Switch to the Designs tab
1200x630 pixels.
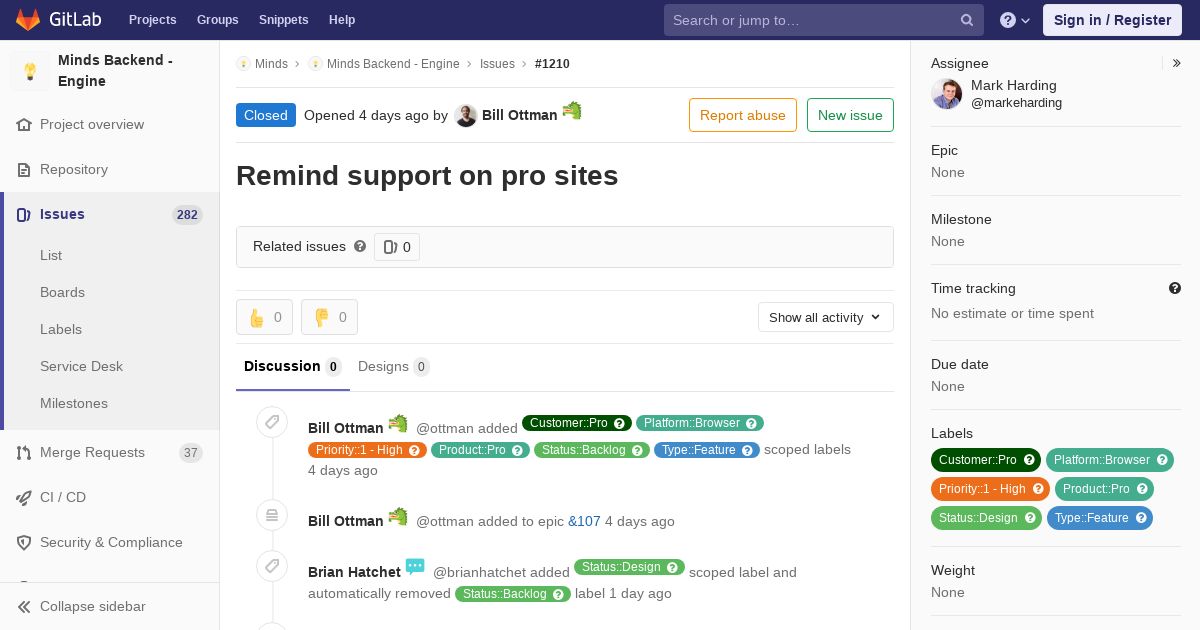point(394,367)
